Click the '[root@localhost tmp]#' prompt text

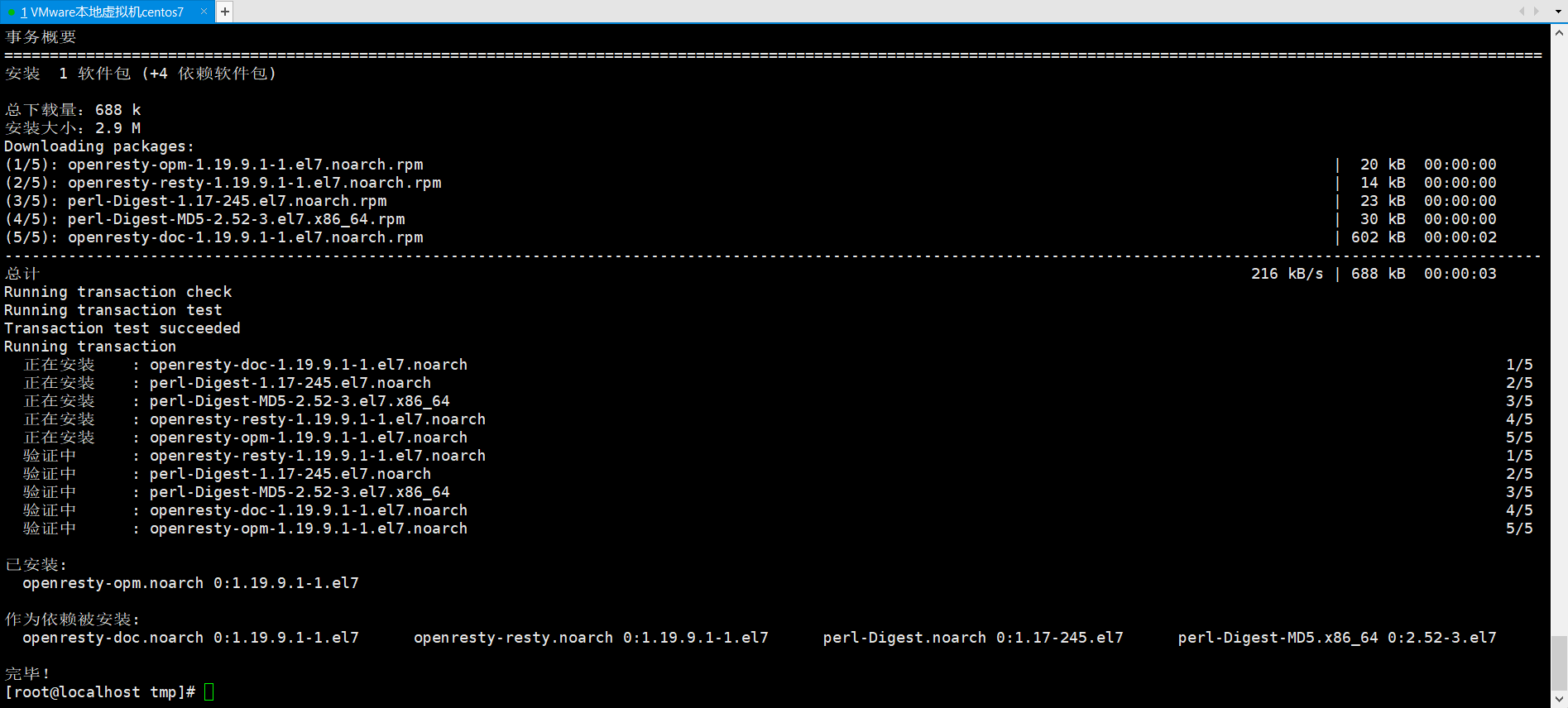click(x=100, y=692)
